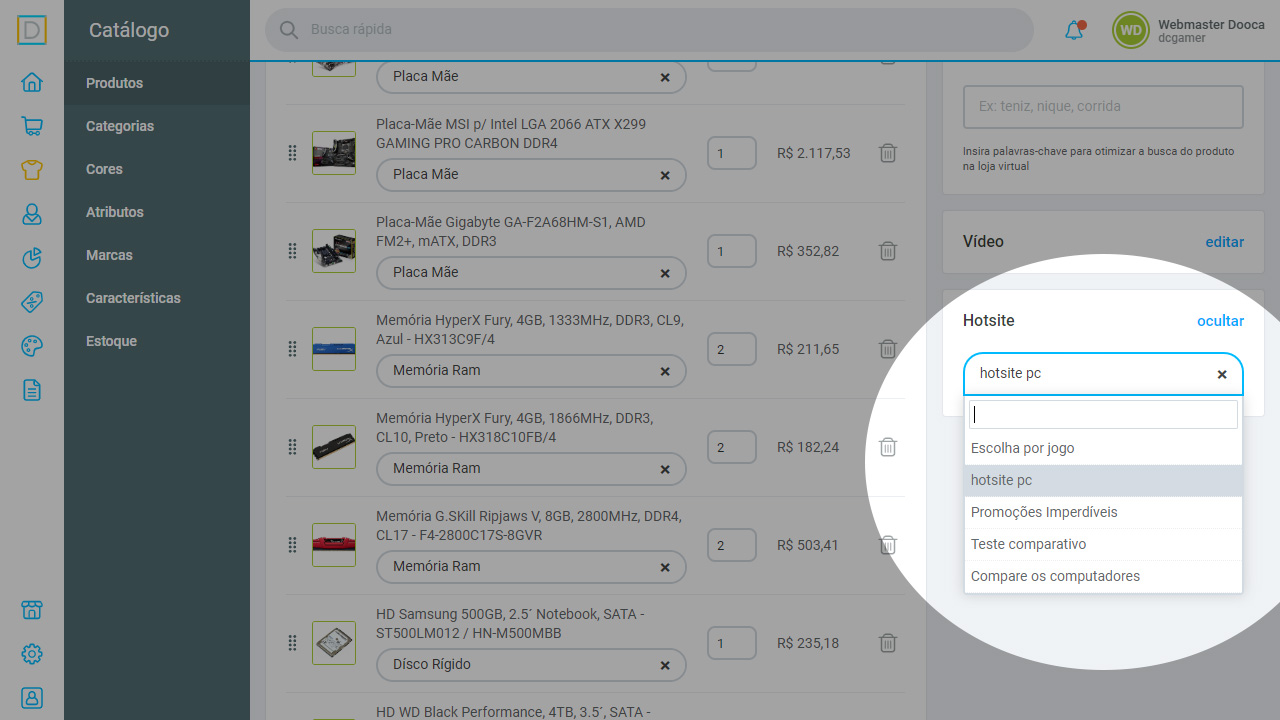
Task: Remove Memória Ram tag from 1866MHz row
Action: pyautogui.click(x=665, y=469)
